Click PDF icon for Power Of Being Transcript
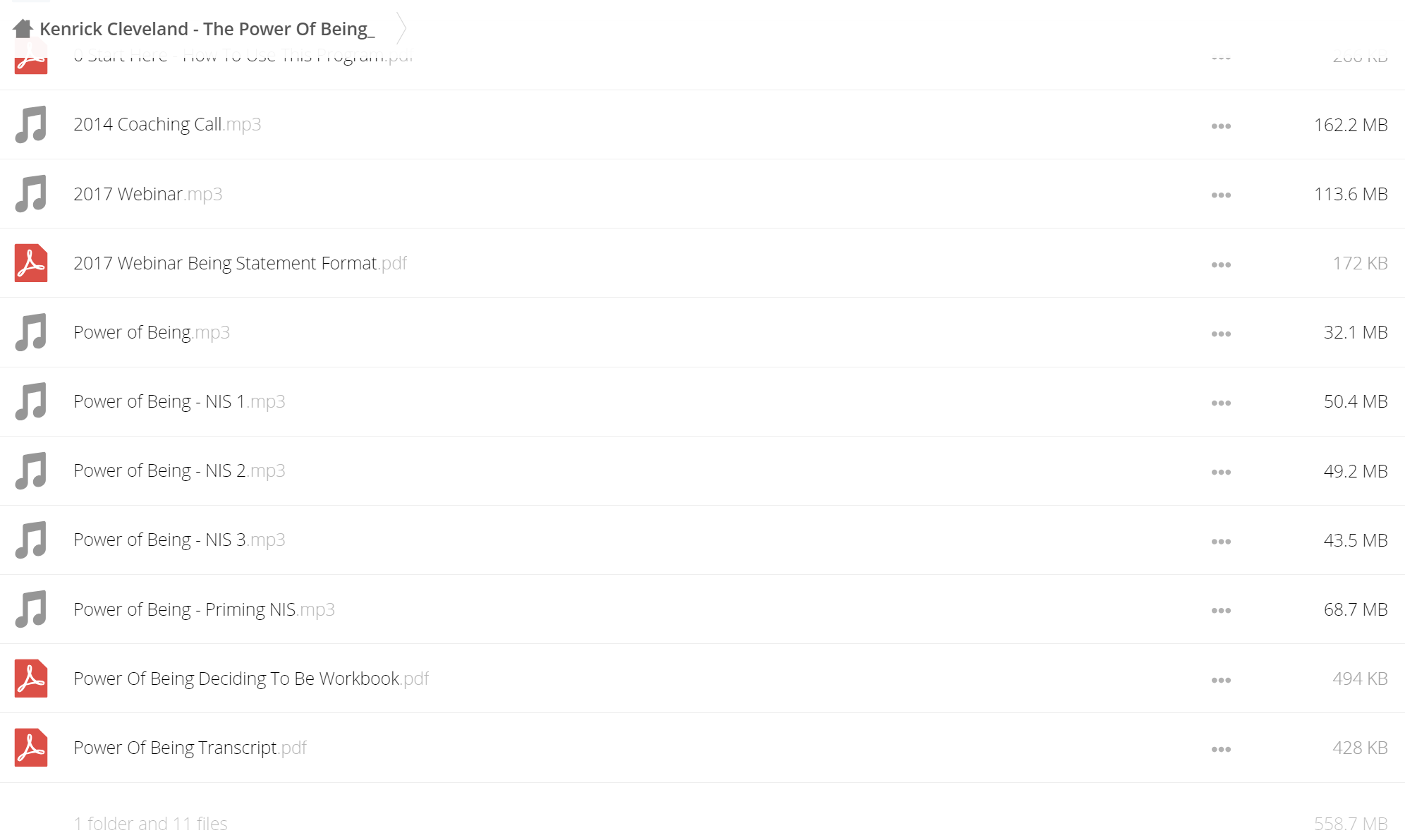 pos(31,748)
